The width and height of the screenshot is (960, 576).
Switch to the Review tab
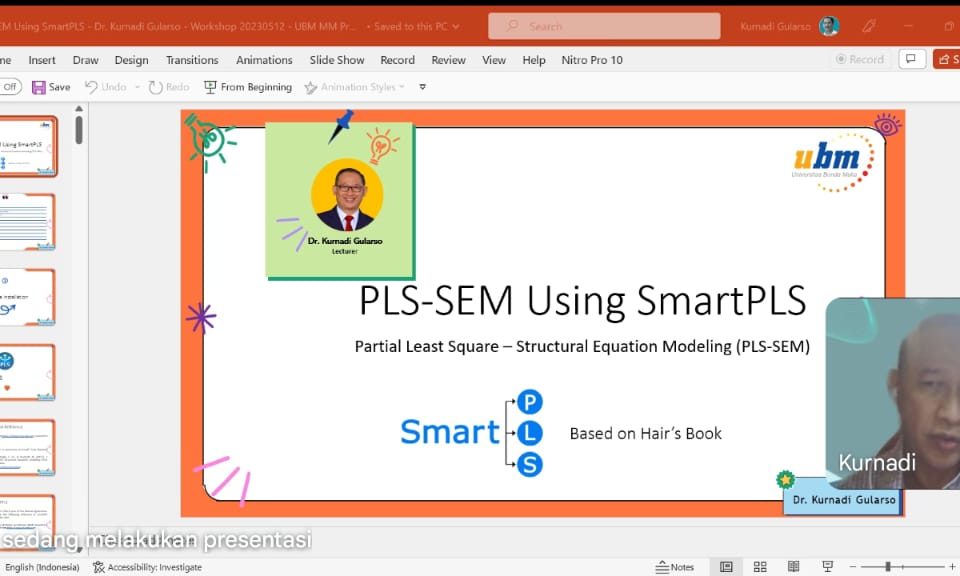pyautogui.click(x=448, y=60)
